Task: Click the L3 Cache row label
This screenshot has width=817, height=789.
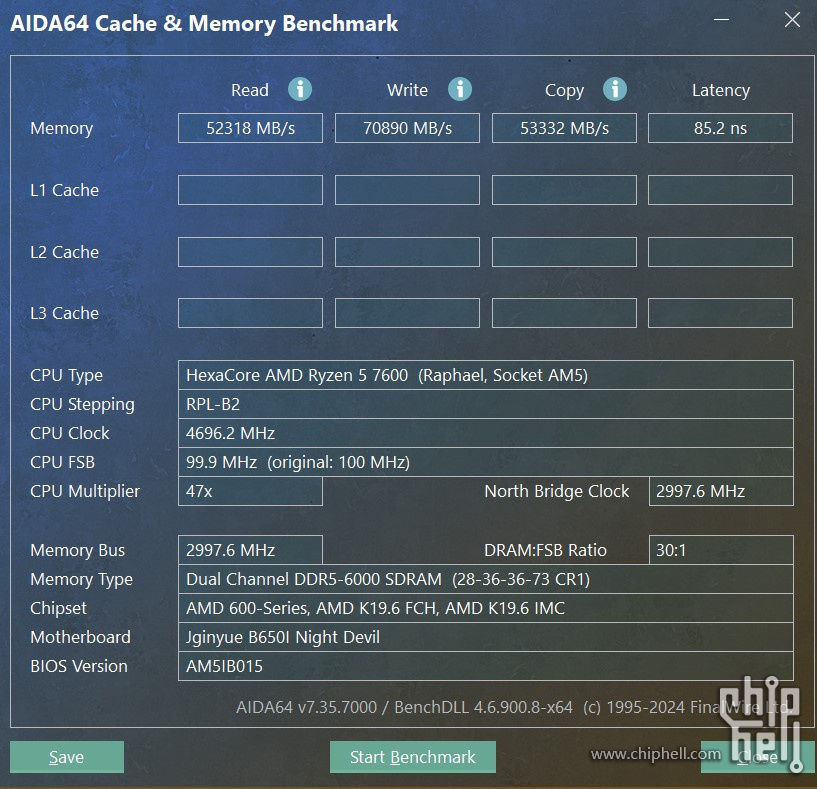Action: point(65,313)
